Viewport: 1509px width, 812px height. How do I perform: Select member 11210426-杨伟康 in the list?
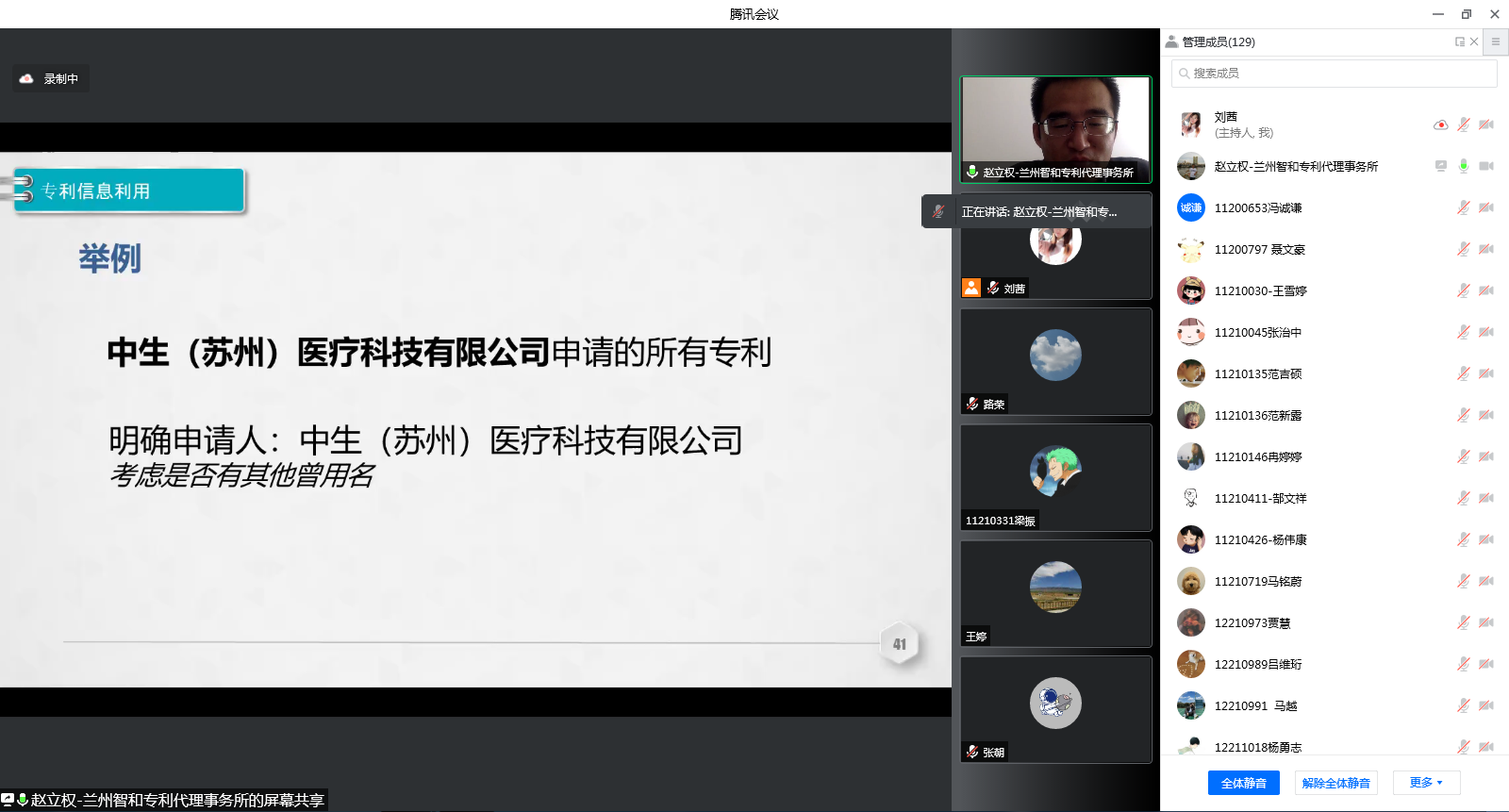pyautogui.click(x=1260, y=539)
